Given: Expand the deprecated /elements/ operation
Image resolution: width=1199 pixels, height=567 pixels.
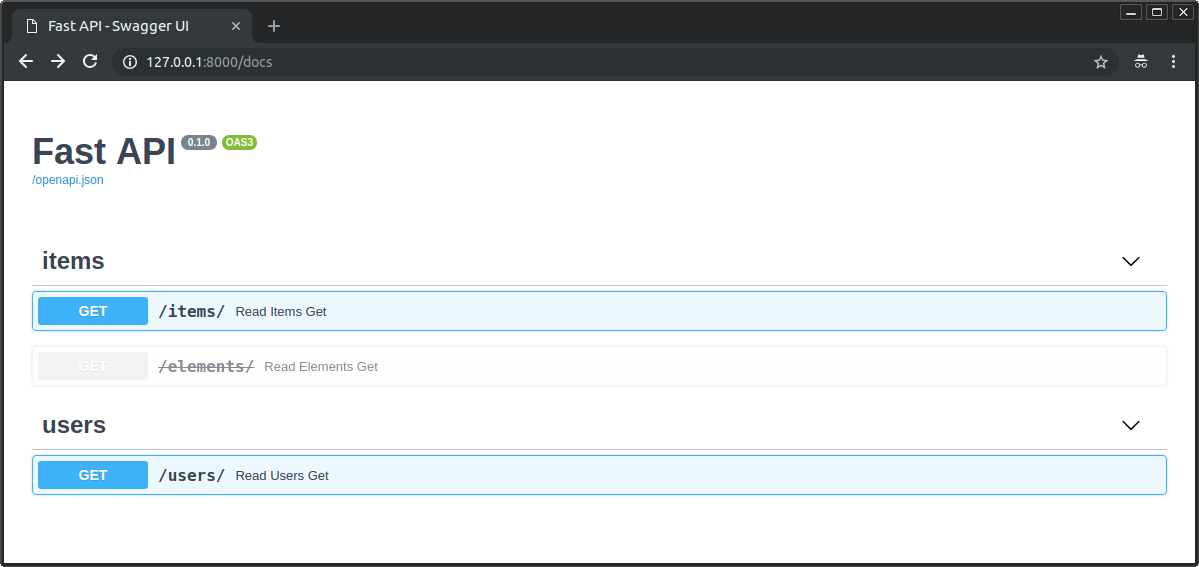Looking at the screenshot, I should 600,366.
